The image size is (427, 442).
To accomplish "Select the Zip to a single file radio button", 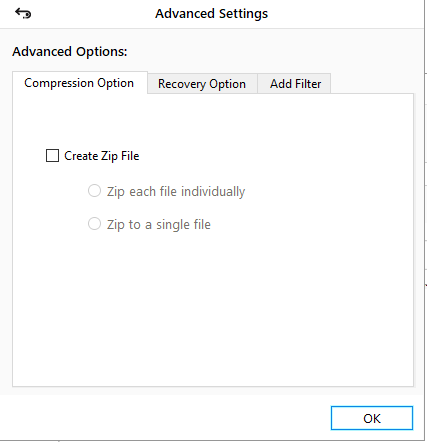I will (94, 224).
